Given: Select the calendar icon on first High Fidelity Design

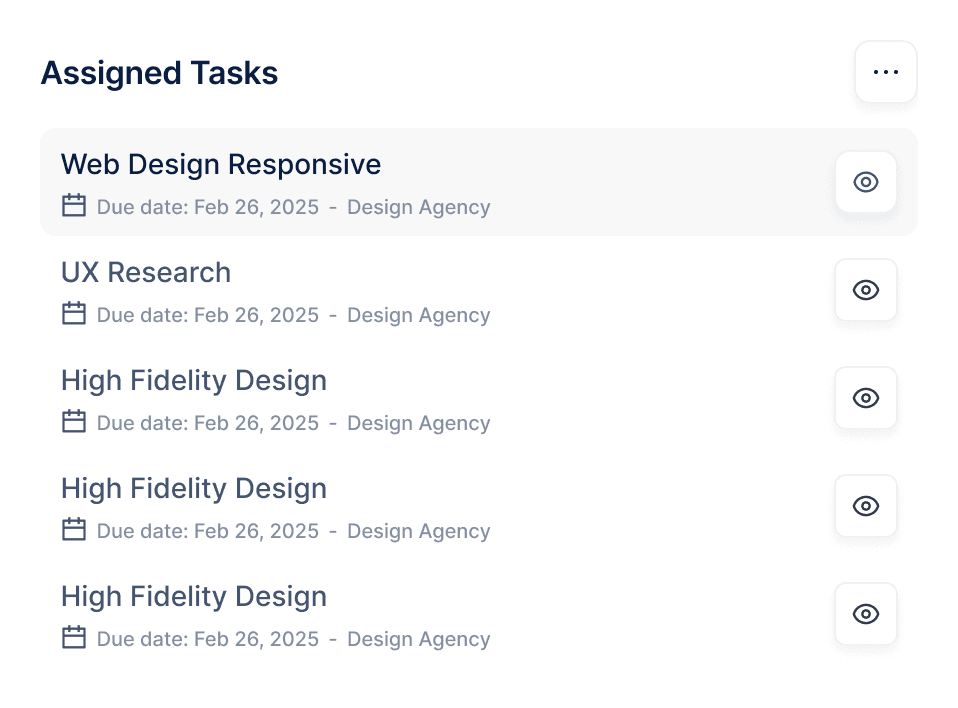Looking at the screenshot, I should click(74, 421).
